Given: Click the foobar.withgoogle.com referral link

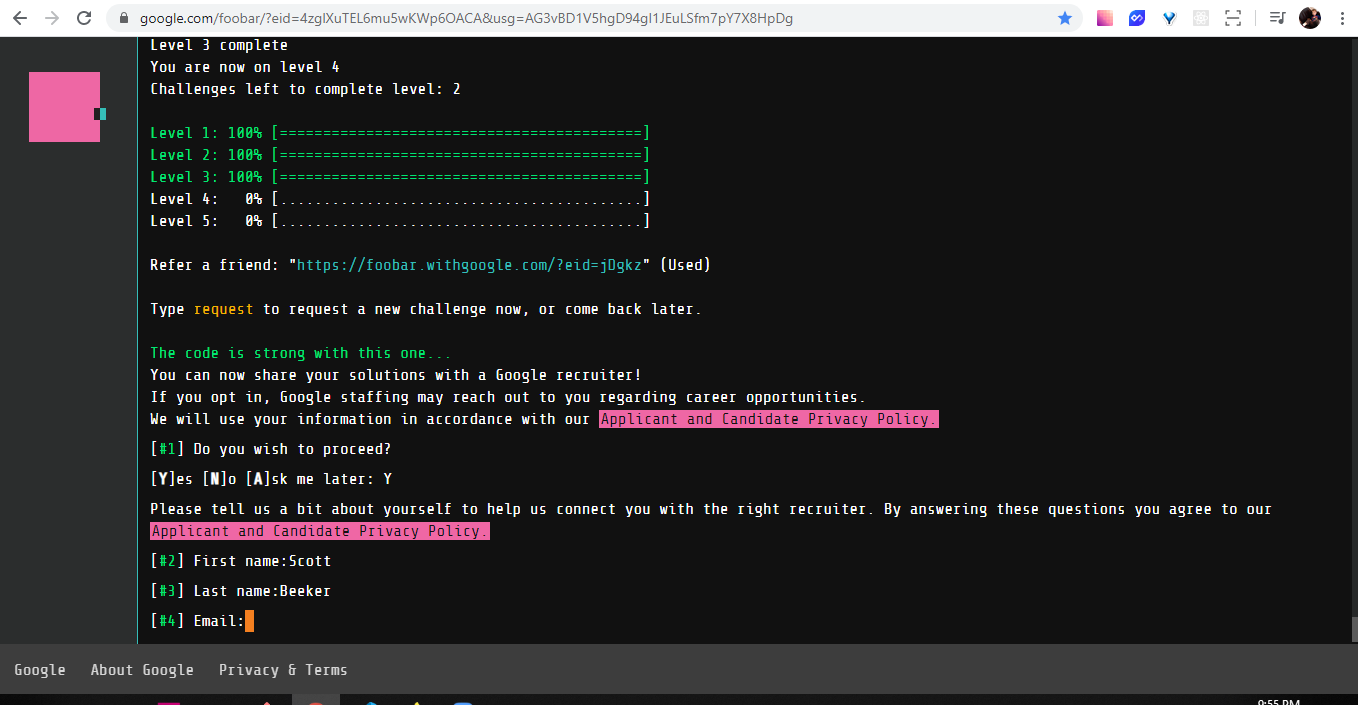Looking at the screenshot, I should click(469, 265).
